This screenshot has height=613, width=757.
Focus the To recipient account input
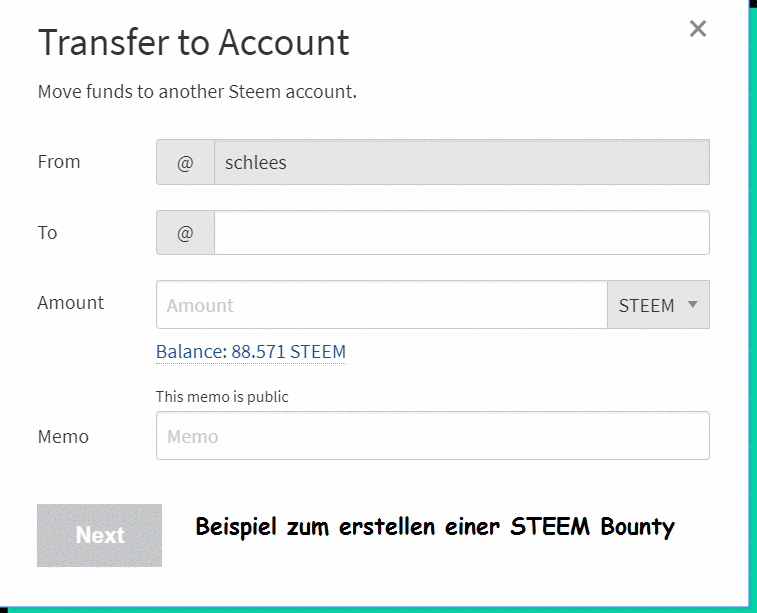point(462,233)
